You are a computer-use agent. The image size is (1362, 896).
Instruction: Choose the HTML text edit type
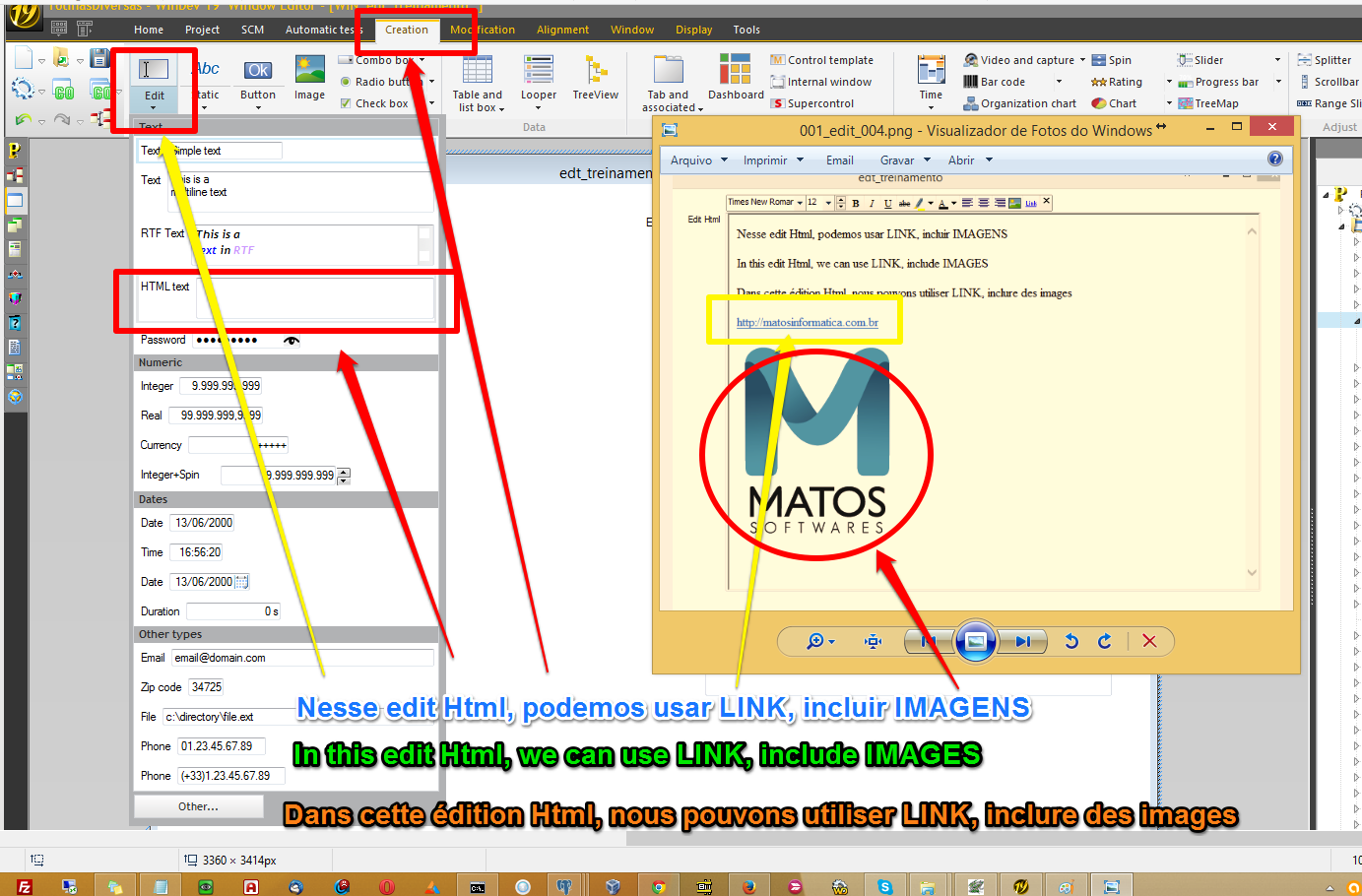286,298
